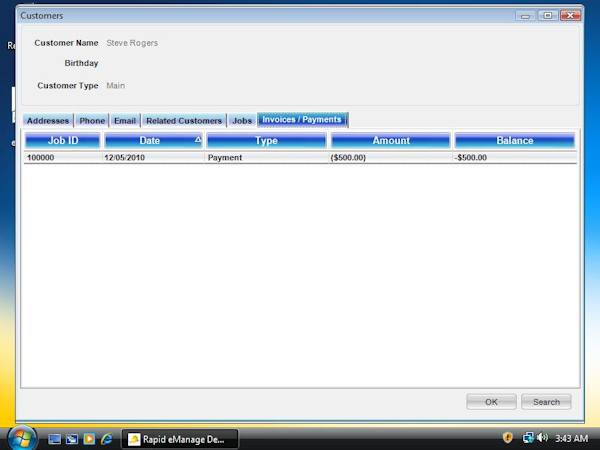The width and height of the screenshot is (600, 450).
Task: Click the Search button
Action: (546, 402)
